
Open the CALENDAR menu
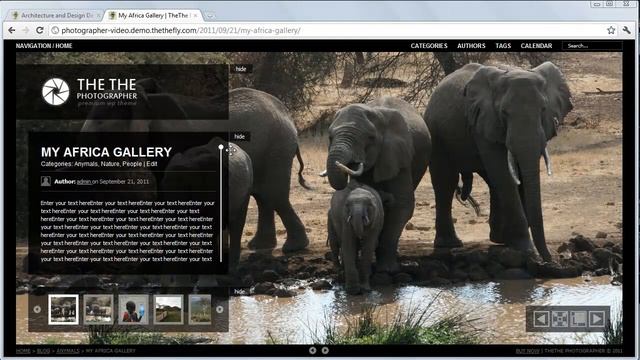[536, 46]
